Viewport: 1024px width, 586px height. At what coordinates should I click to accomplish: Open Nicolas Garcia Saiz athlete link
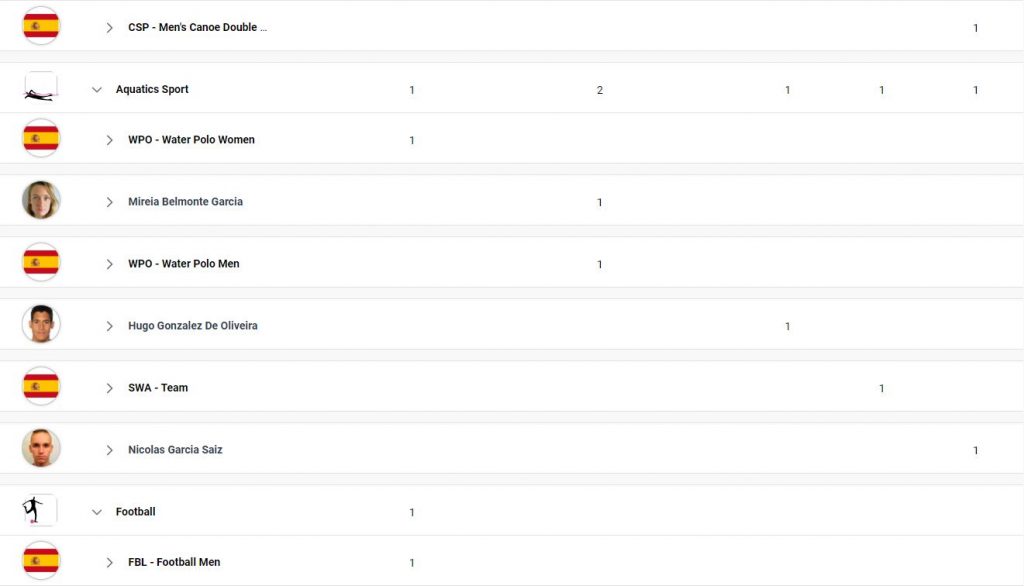pyautogui.click(x=175, y=449)
